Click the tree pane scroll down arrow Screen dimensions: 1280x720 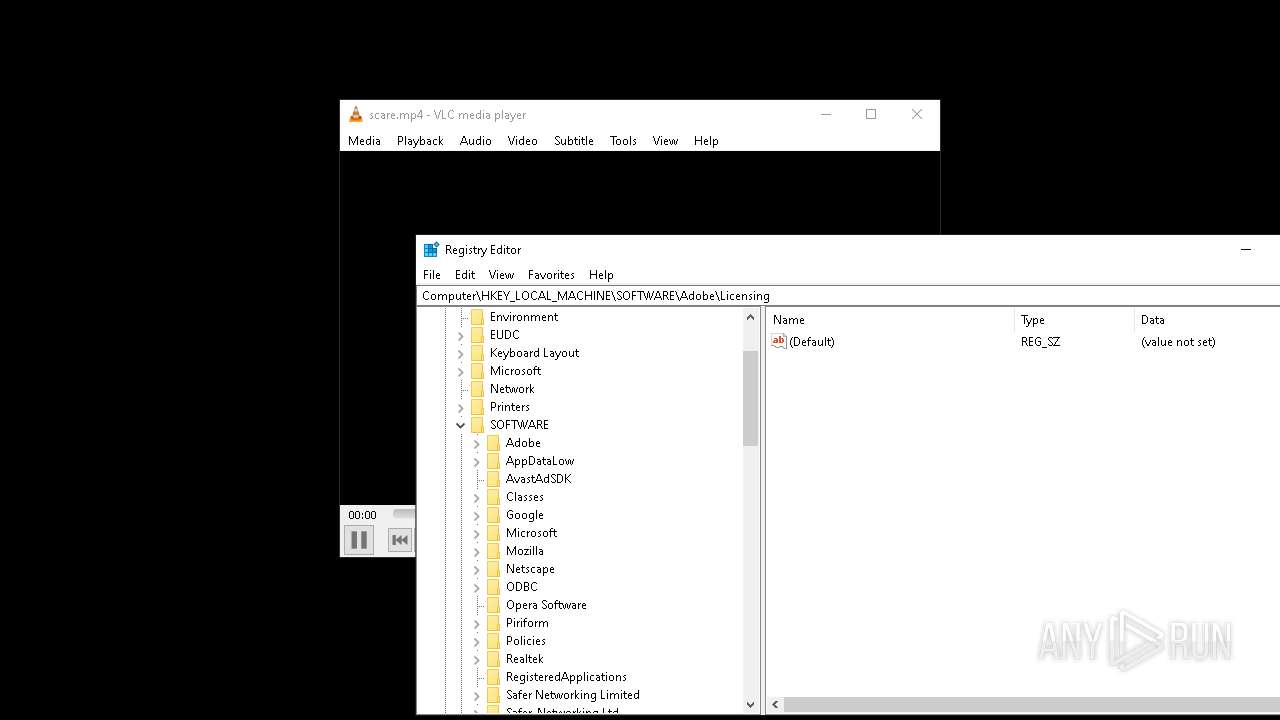click(751, 705)
